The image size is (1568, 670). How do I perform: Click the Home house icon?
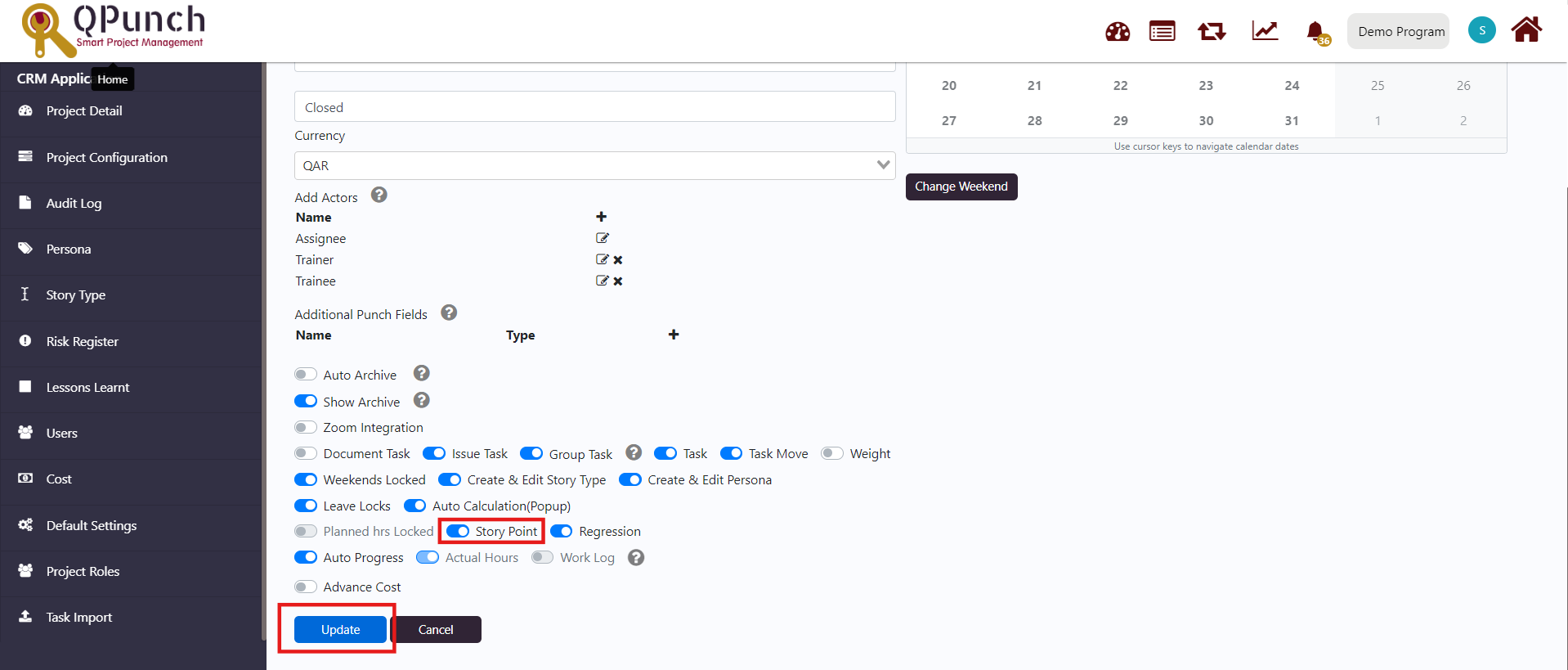pos(1526,29)
